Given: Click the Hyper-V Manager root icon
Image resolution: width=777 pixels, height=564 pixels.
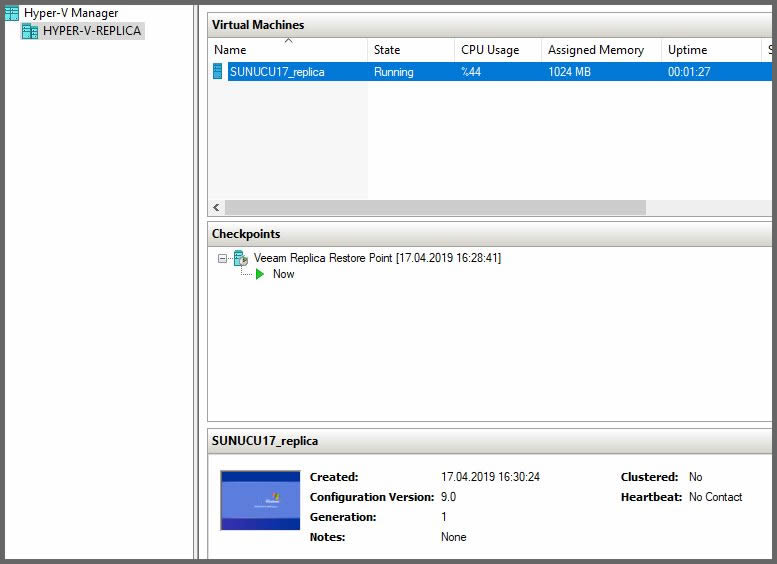Looking at the screenshot, I should (x=12, y=13).
